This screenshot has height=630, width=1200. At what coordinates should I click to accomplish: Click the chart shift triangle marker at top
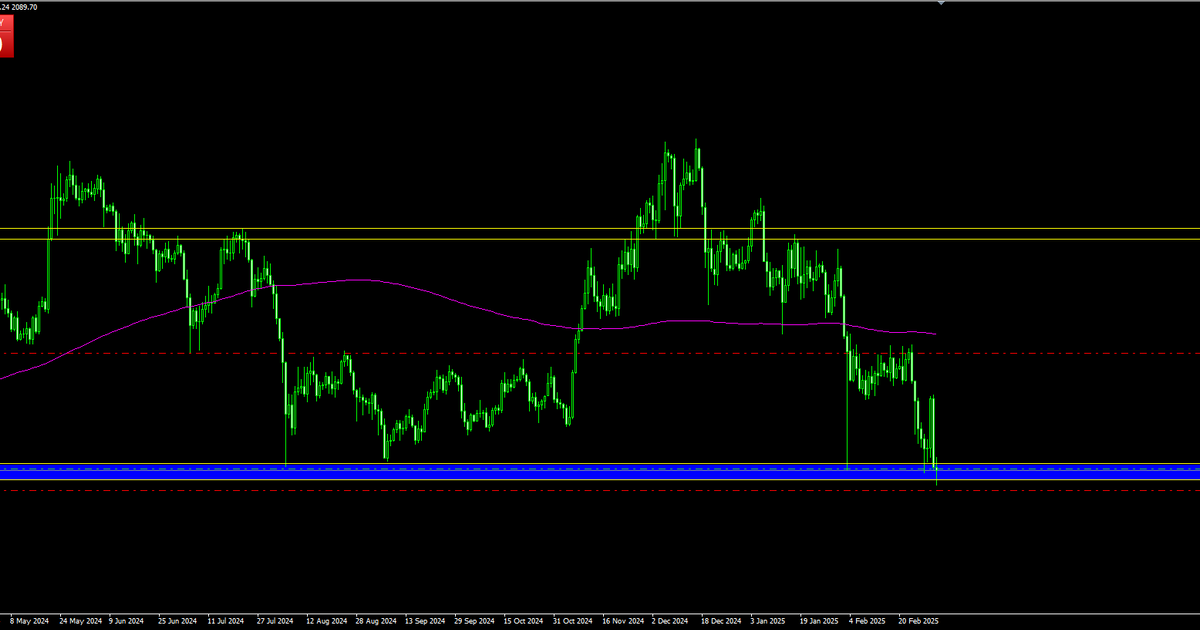(x=940, y=4)
